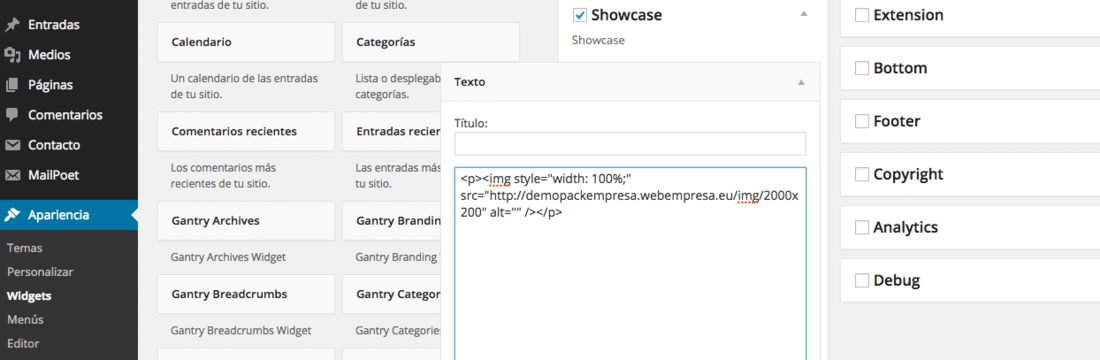Select the Gantry Archives widget
The image size is (1100, 360).
pyautogui.click(x=246, y=221)
